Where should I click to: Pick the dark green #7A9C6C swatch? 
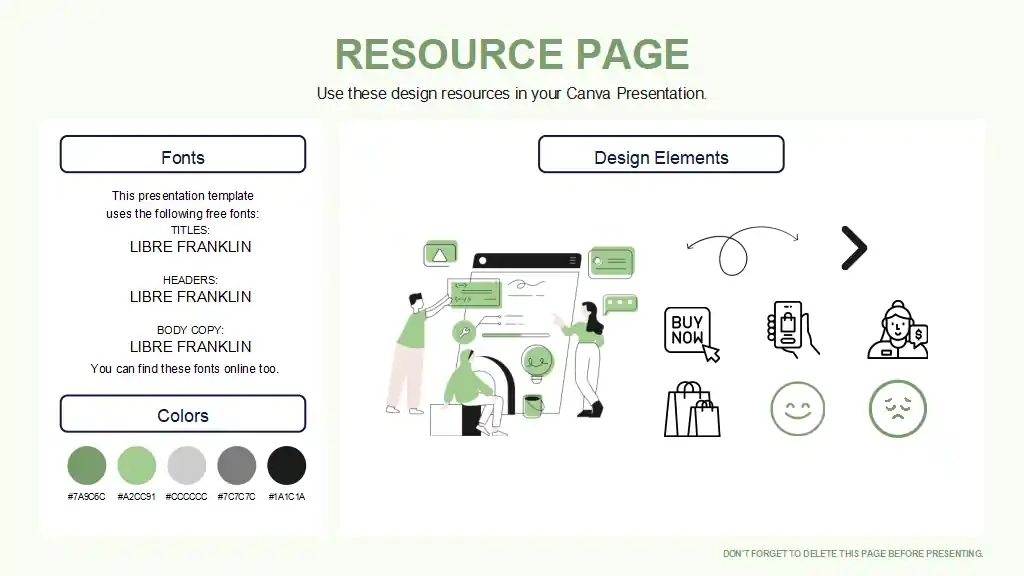pyautogui.click(x=87, y=466)
